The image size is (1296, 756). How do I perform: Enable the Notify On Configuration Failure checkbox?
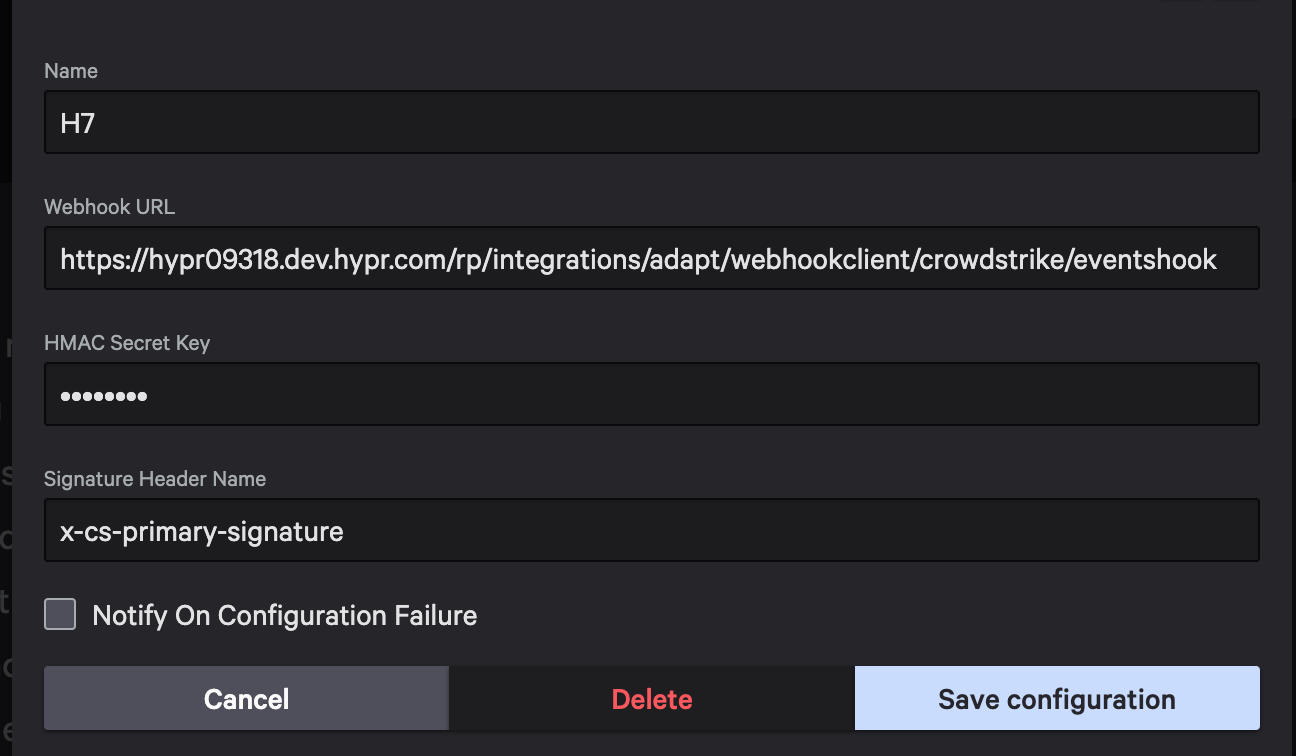59,614
